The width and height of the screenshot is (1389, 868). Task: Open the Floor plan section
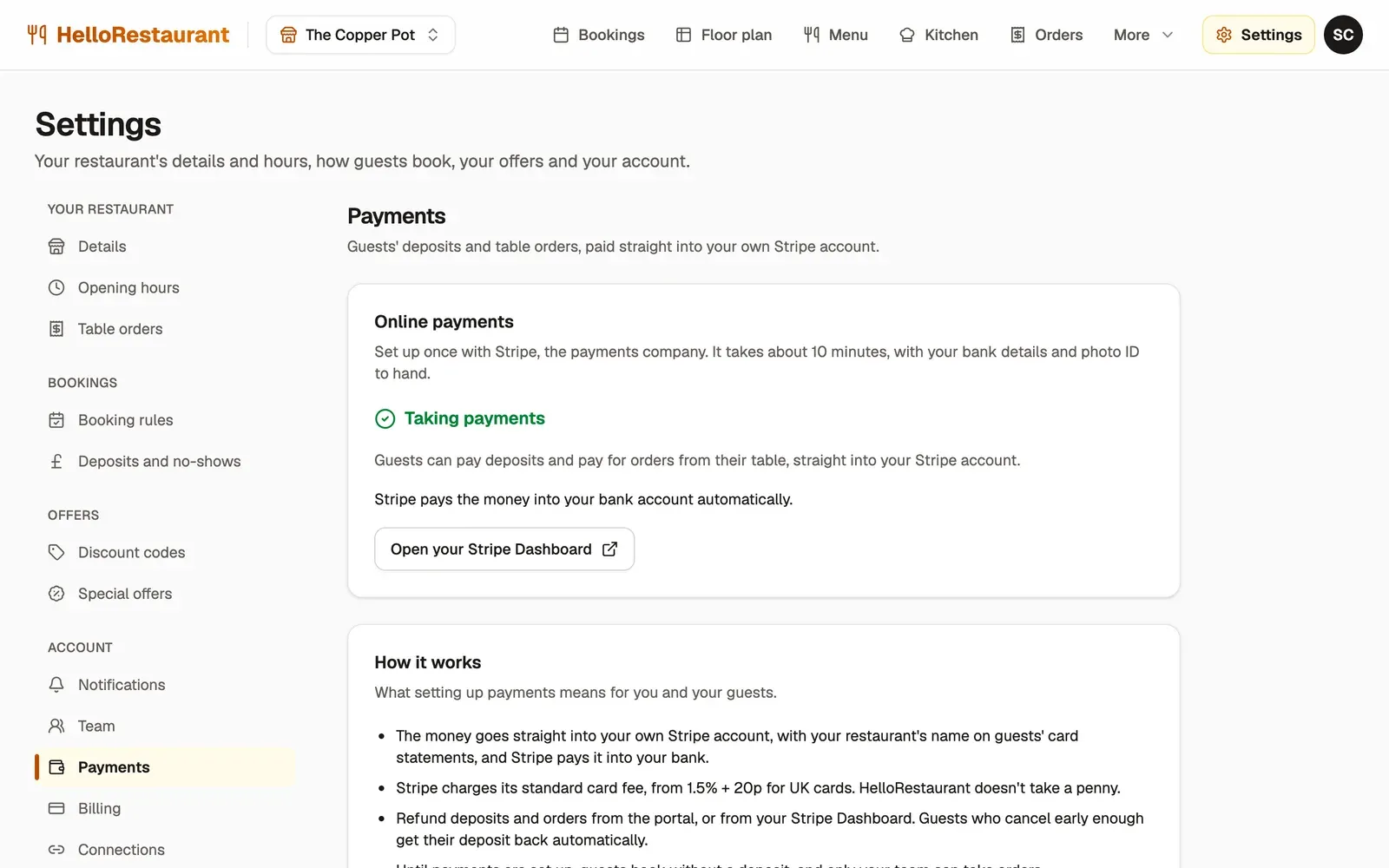tap(724, 35)
